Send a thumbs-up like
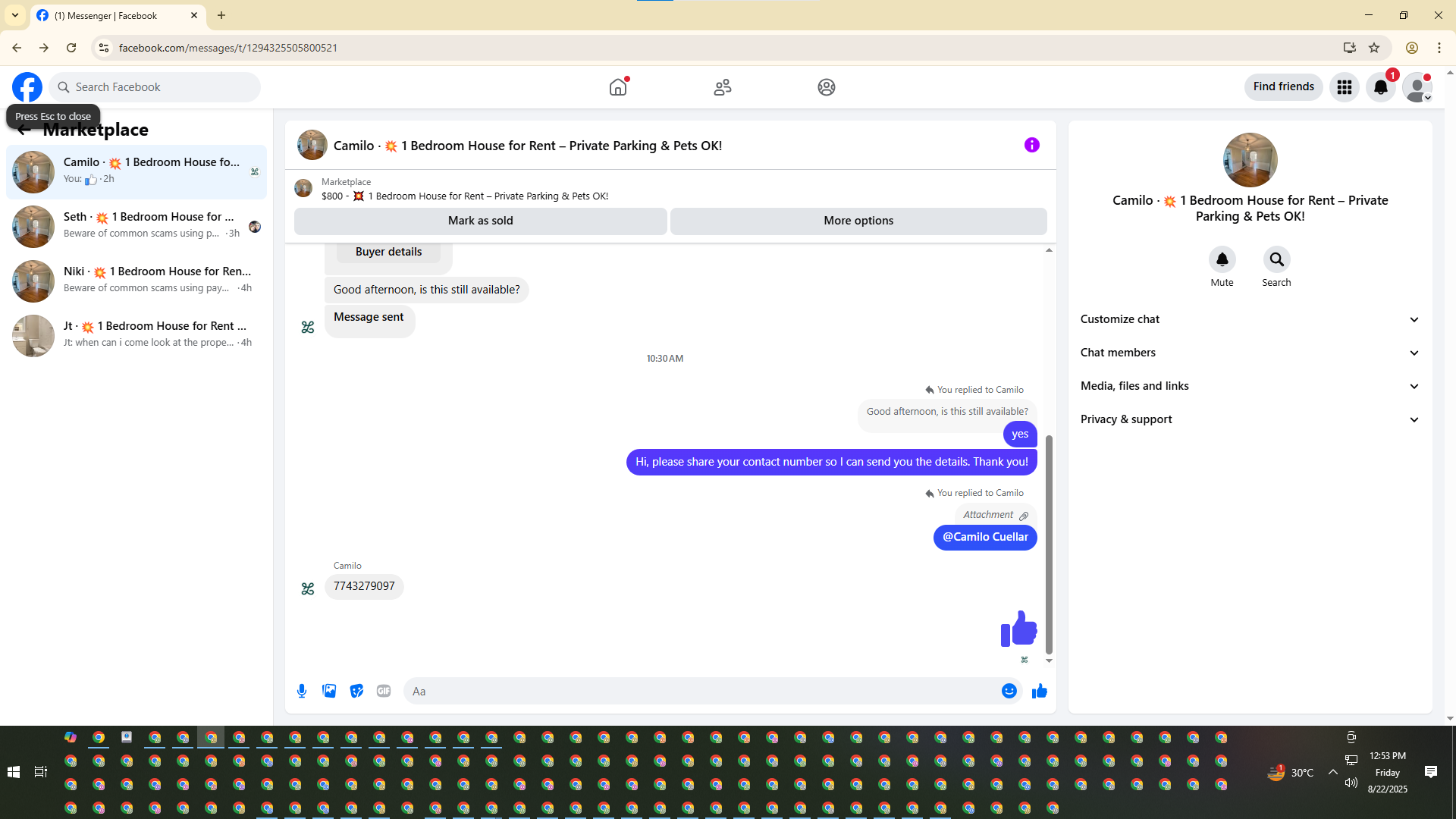 (1039, 691)
